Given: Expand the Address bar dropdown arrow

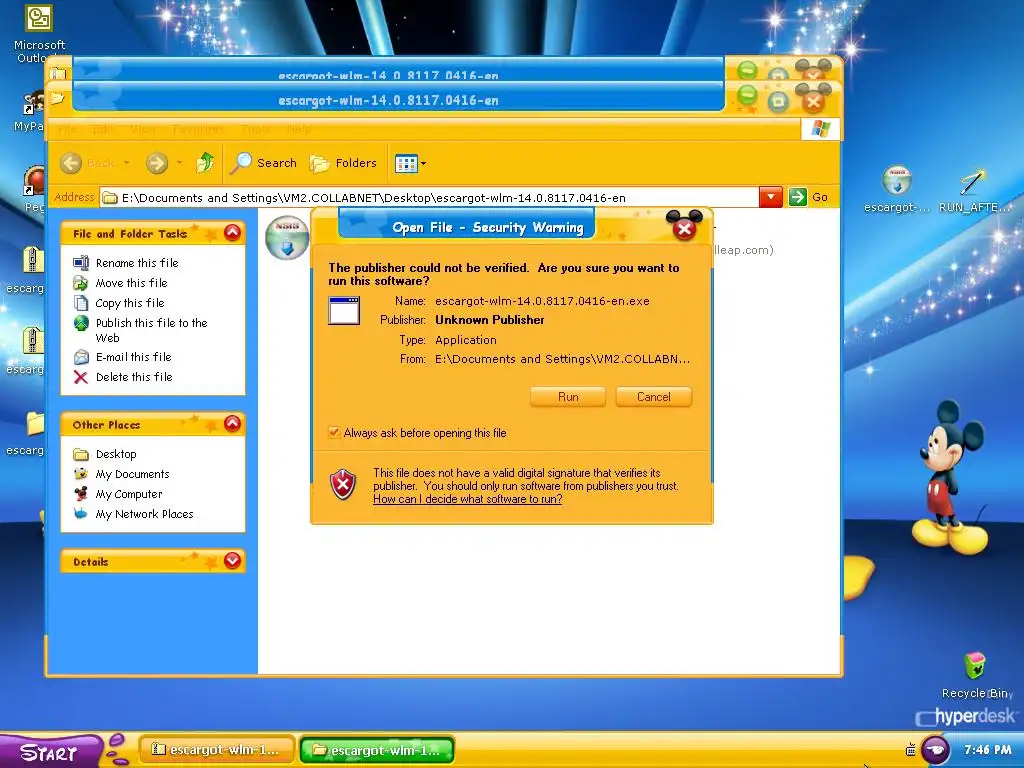Looking at the screenshot, I should click(x=771, y=197).
